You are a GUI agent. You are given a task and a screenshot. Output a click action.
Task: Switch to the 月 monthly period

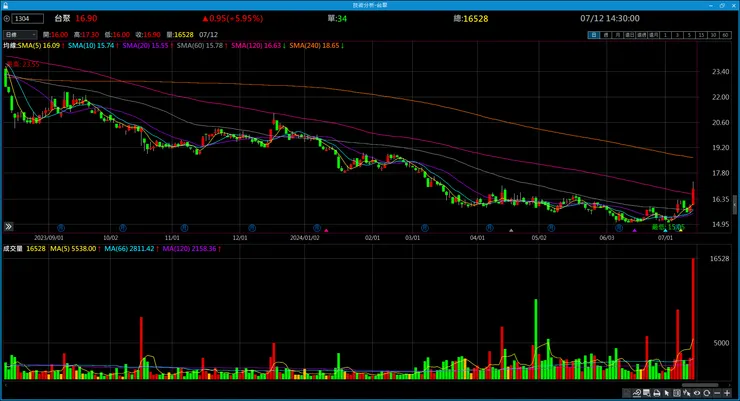point(618,35)
